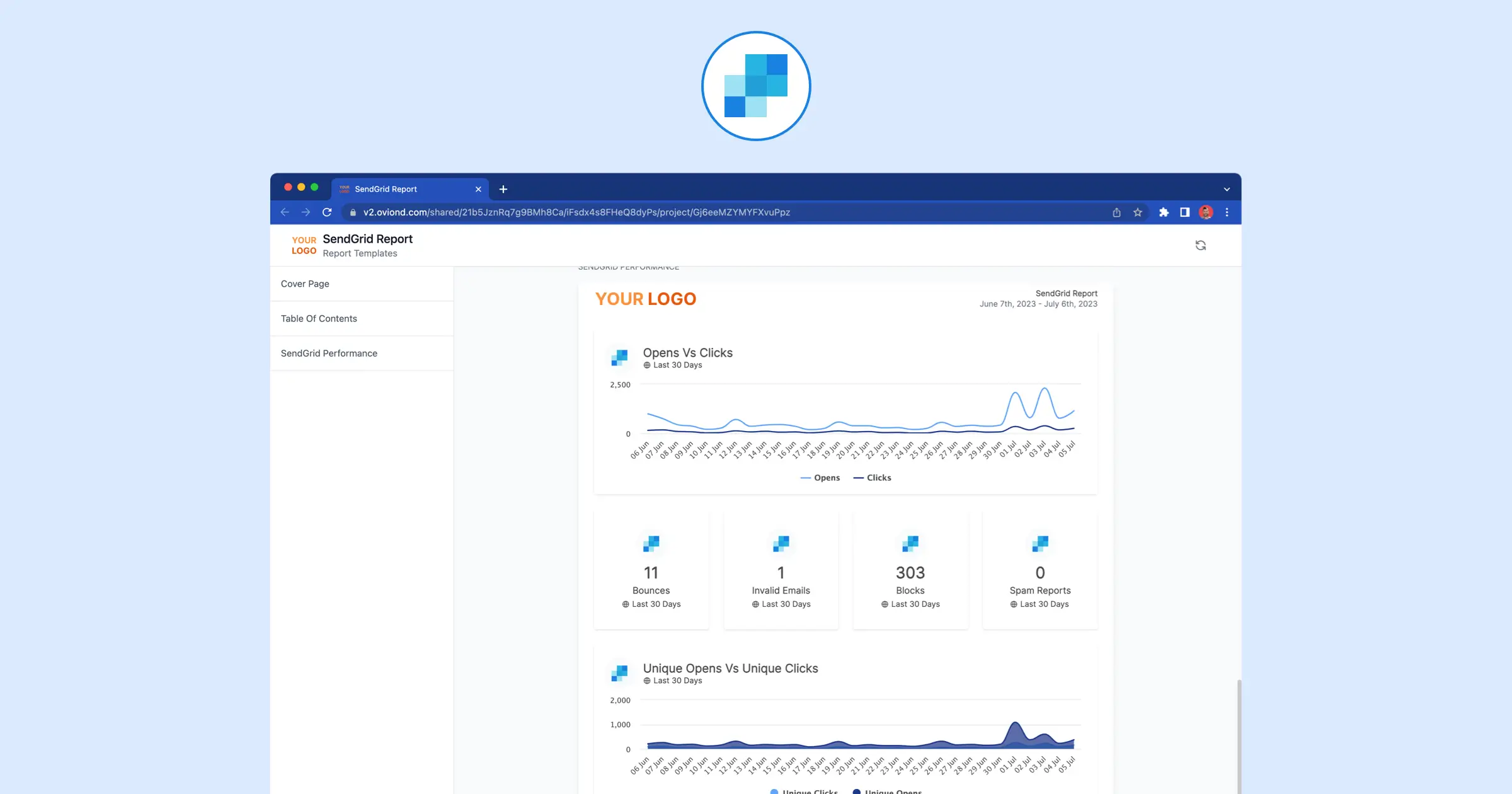Toggle the Clicks legend series
This screenshot has width=1512, height=794.
(x=872, y=478)
